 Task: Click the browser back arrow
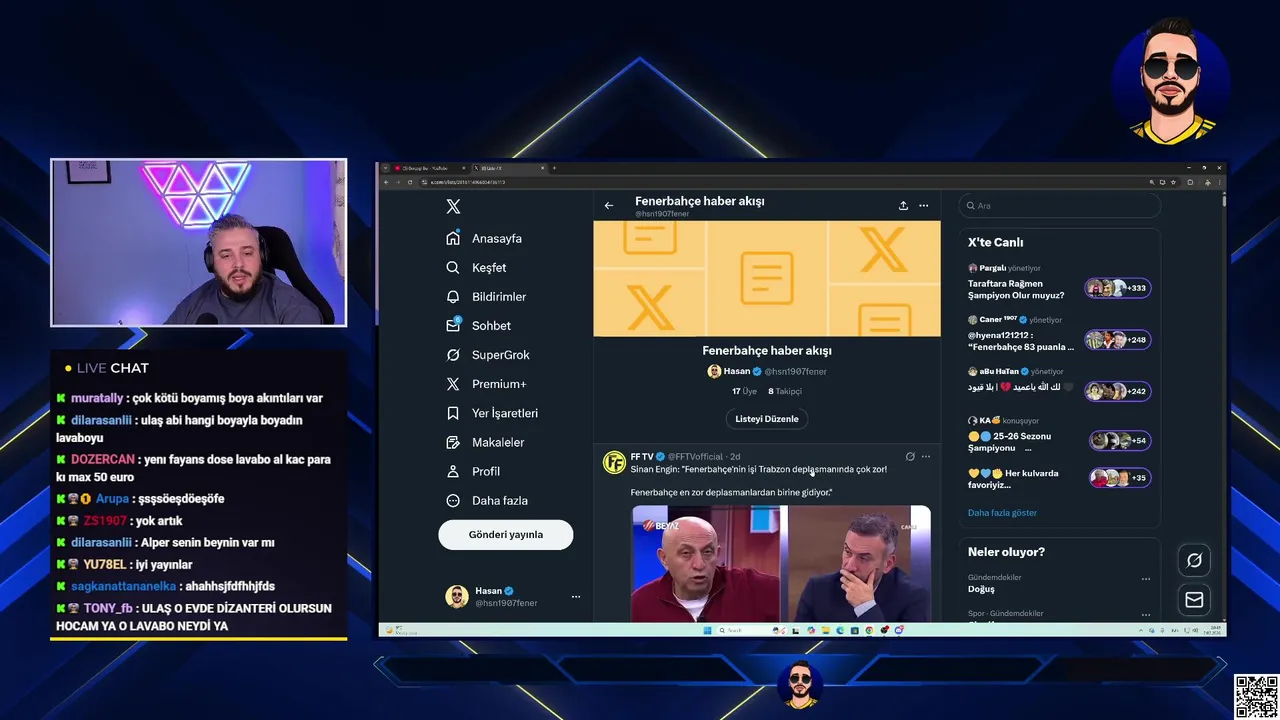coord(386,182)
